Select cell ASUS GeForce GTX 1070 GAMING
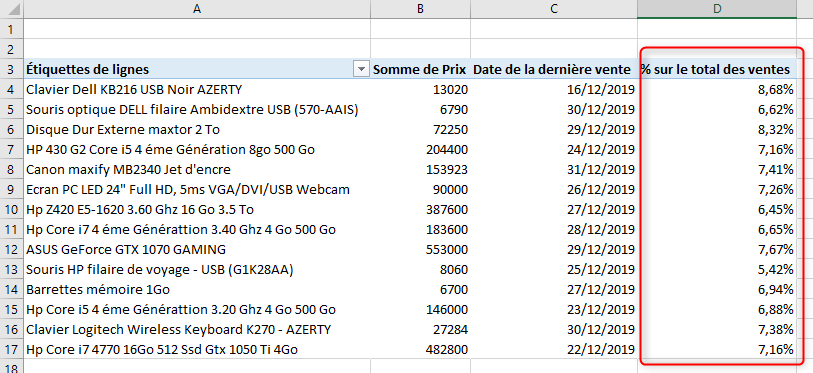 click(x=197, y=250)
